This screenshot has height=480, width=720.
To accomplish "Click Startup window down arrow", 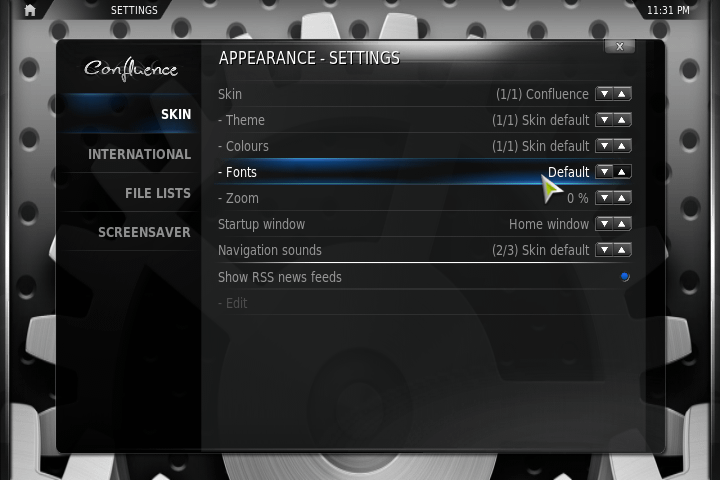I will coord(604,224).
